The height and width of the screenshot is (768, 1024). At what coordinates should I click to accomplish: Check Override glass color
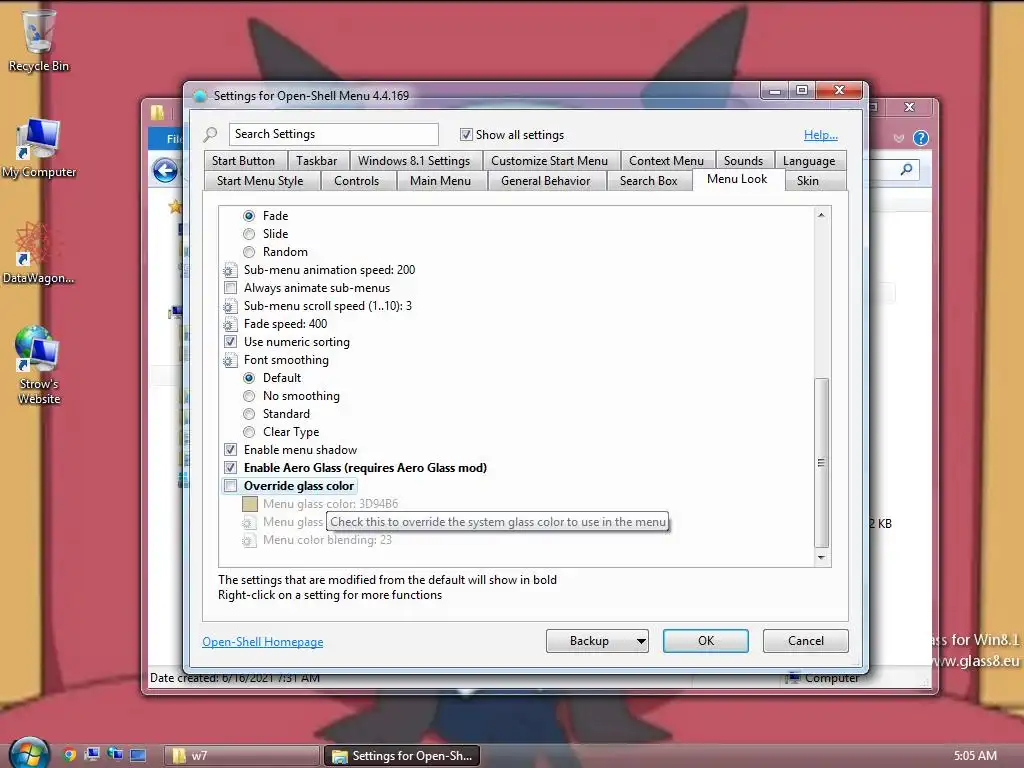231,486
